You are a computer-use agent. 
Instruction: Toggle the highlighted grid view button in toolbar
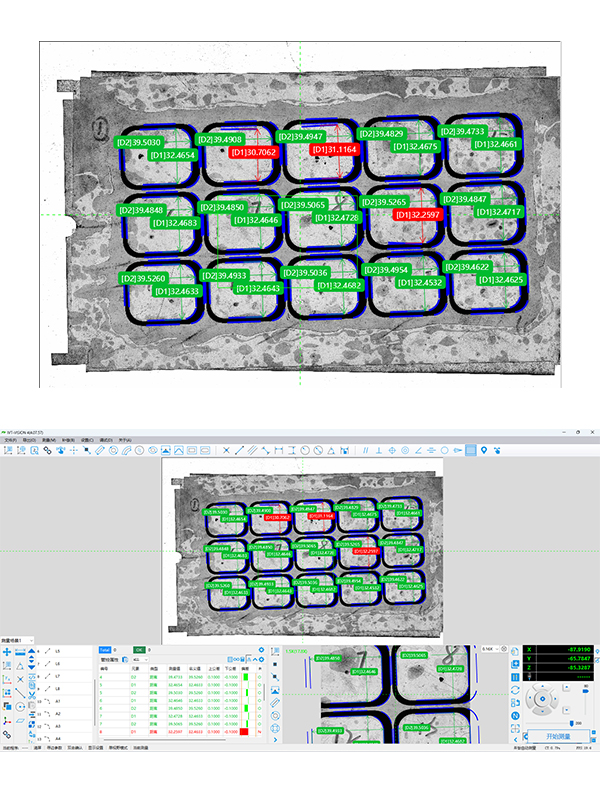(470, 451)
